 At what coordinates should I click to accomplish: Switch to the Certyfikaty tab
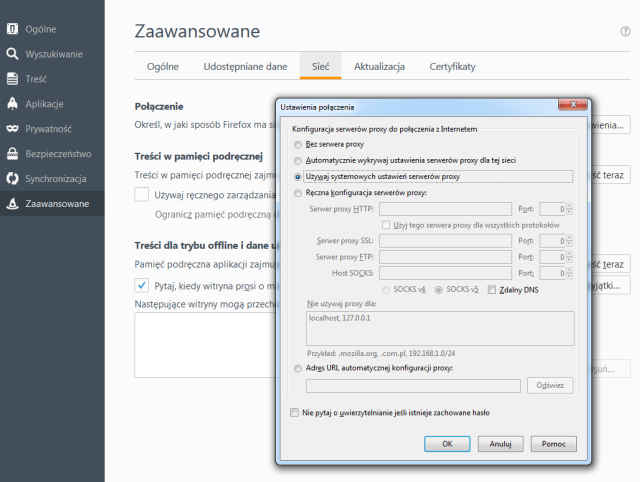click(452, 66)
